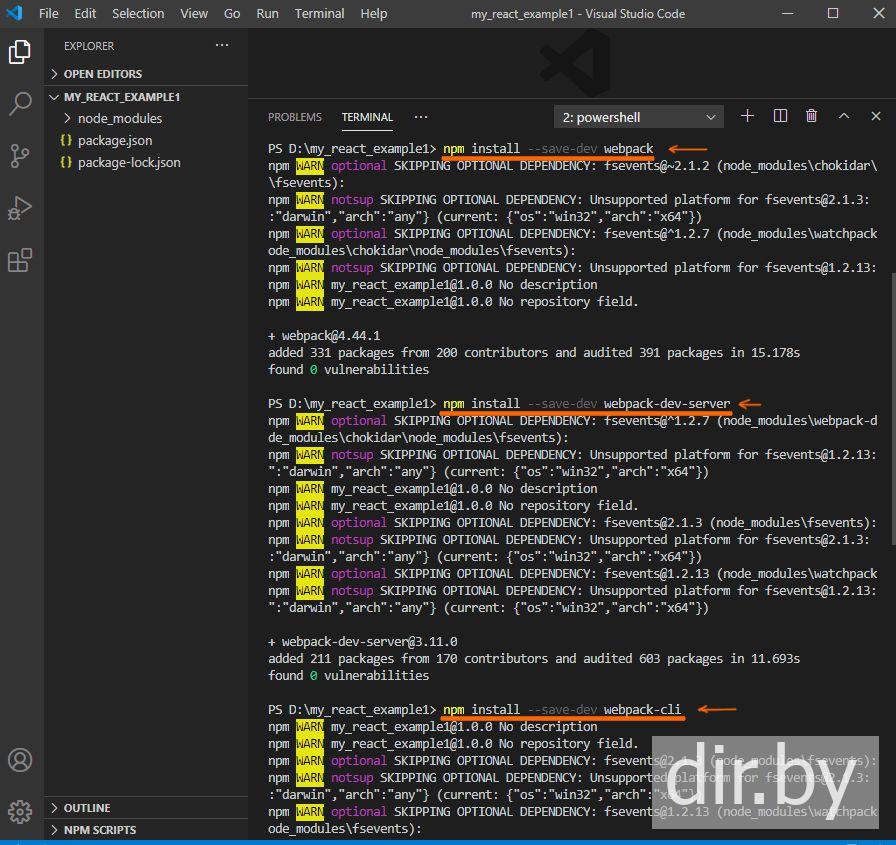Screen dimensions: 896x845
Task: Maximize terminal panel with up chevron
Action: click(844, 116)
